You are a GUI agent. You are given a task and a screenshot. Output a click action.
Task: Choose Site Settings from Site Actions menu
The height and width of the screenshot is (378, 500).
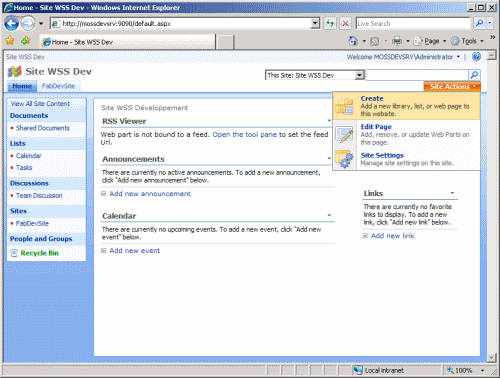pyautogui.click(x=406, y=159)
